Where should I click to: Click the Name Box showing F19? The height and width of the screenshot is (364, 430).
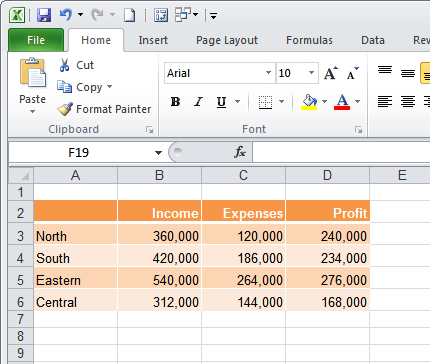79,153
